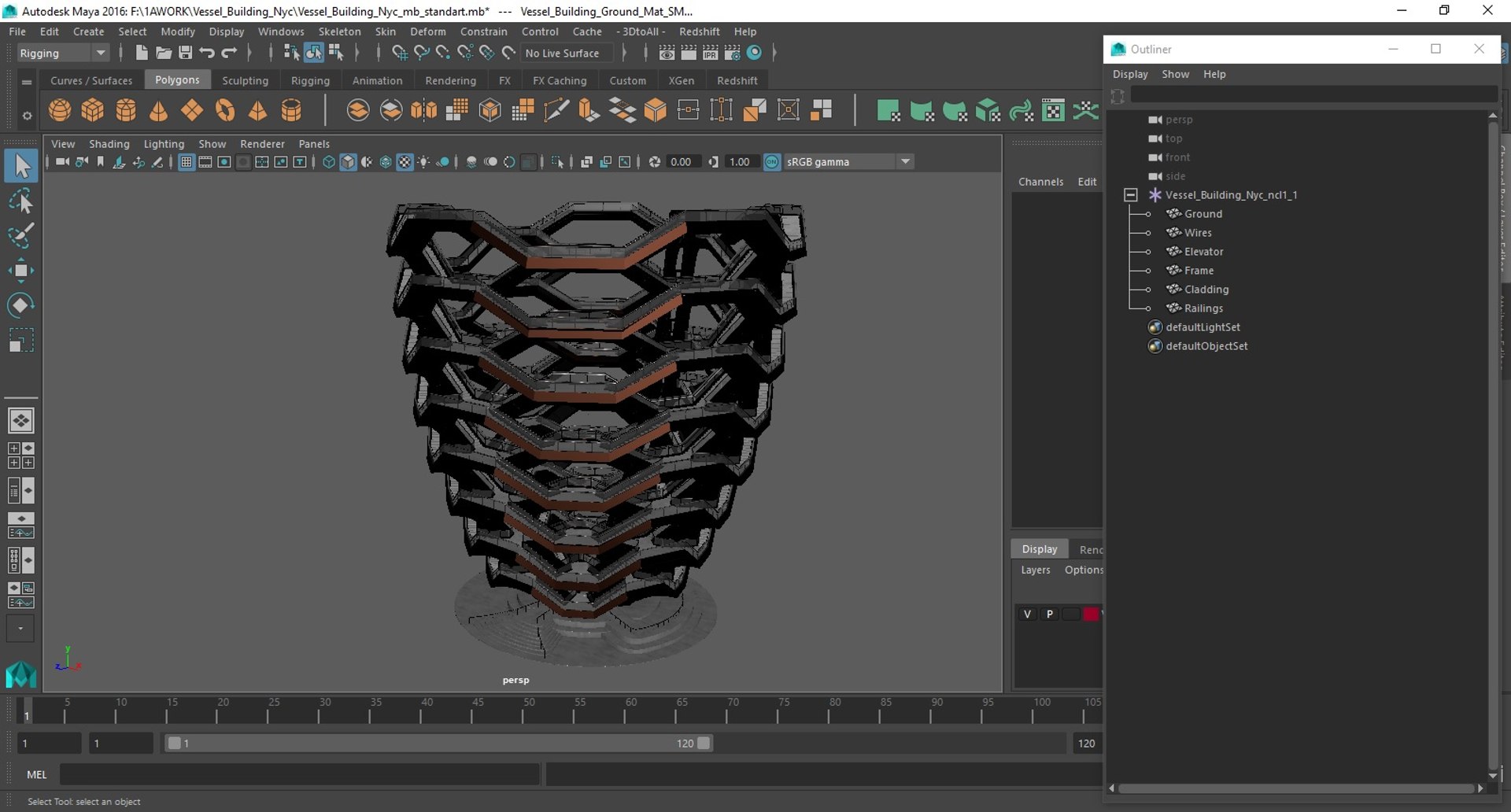Select the Display tab in layer editor
Viewport: 1511px width, 812px height.
(x=1040, y=549)
